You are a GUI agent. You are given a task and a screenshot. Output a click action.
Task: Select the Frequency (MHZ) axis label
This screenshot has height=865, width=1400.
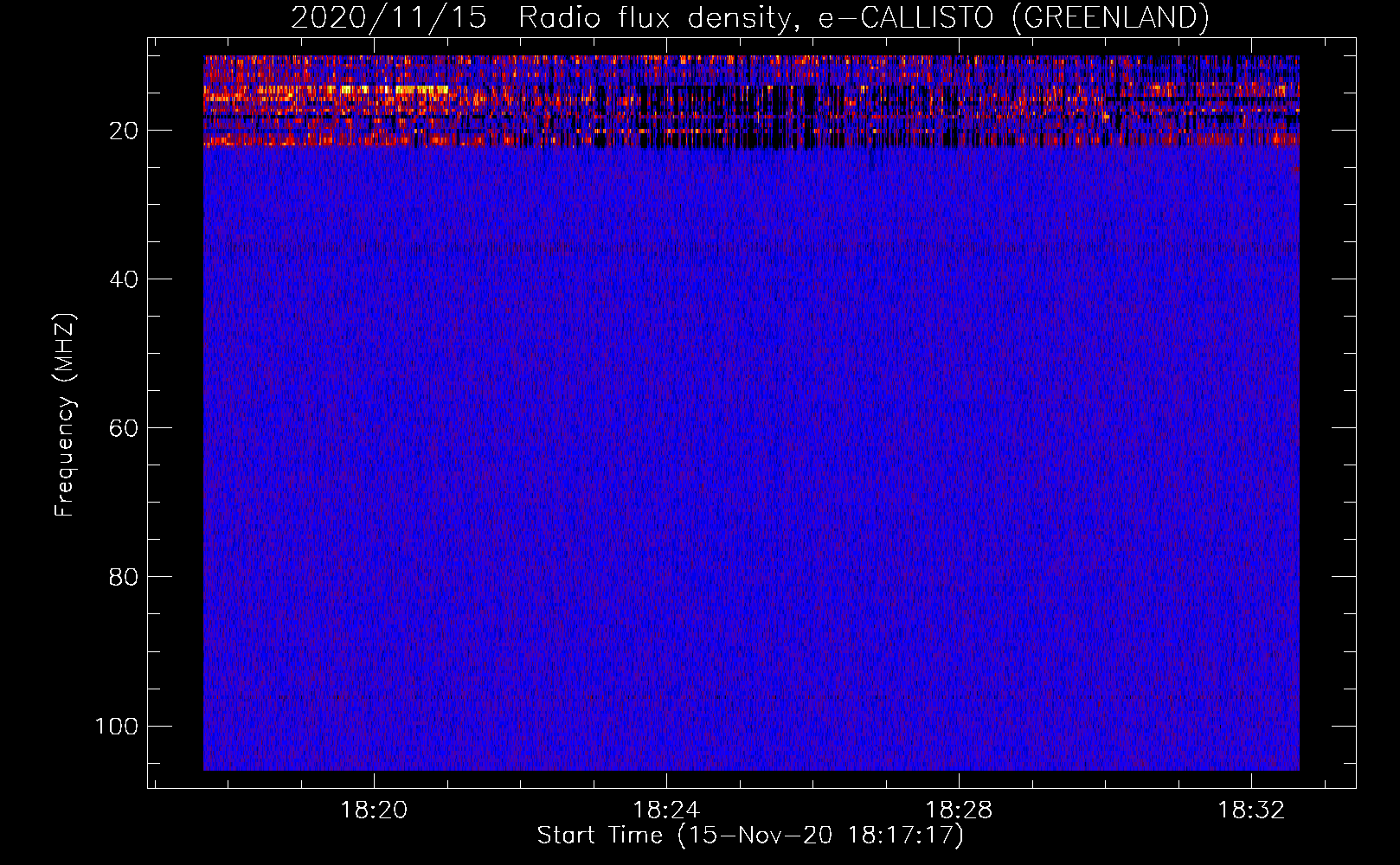(x=65, y=415)
